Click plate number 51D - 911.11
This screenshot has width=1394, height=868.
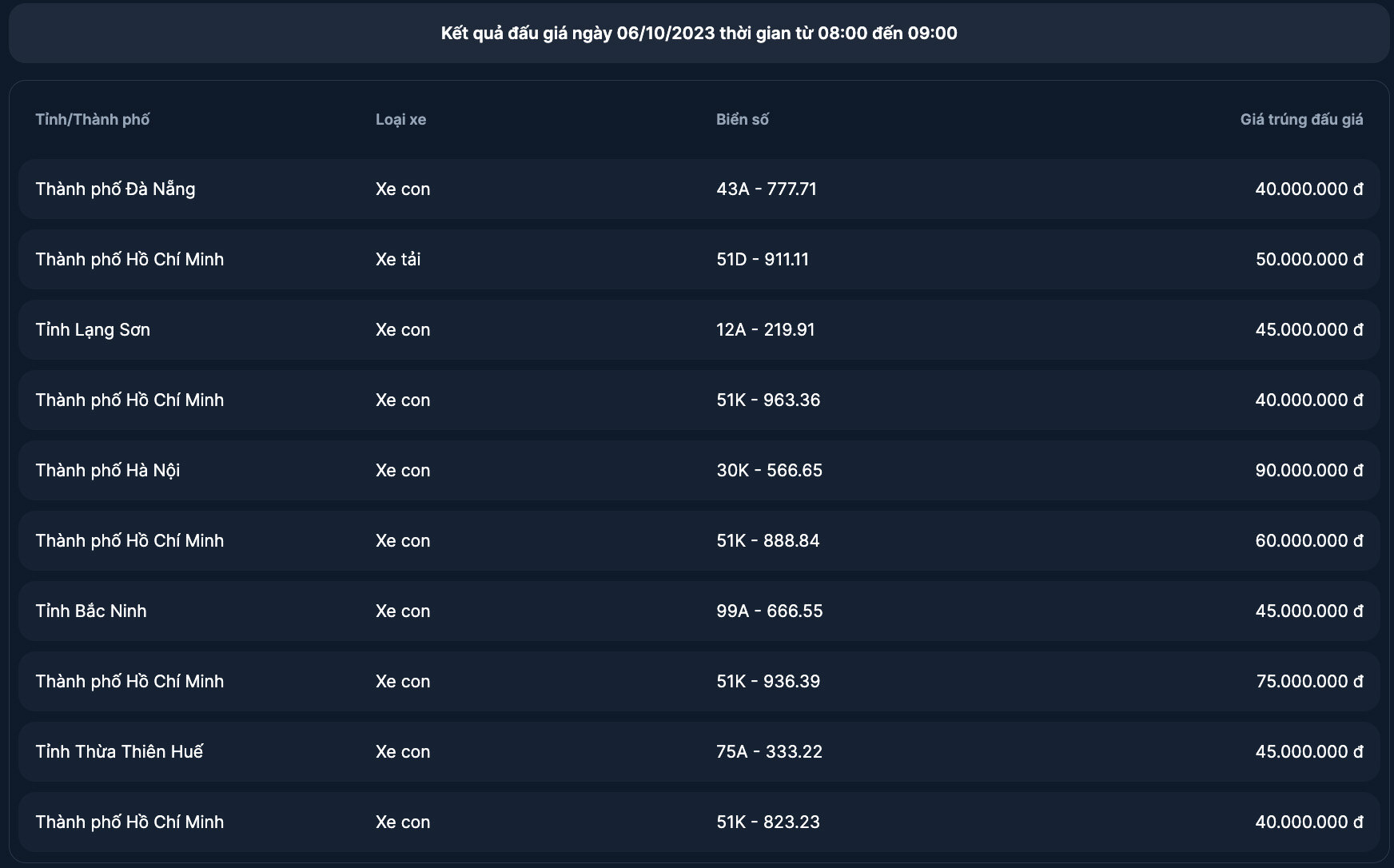[763, 260]
